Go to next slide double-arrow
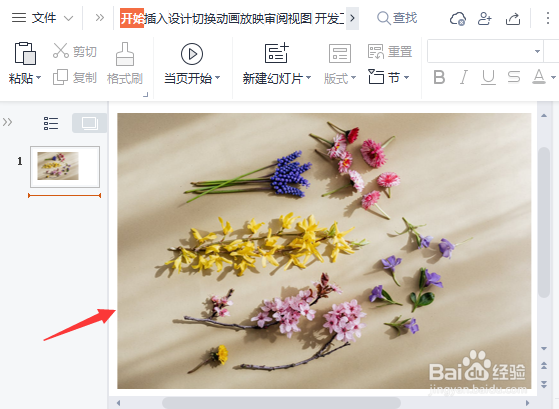This screenshot has height=409, width=559. (544, 384)
